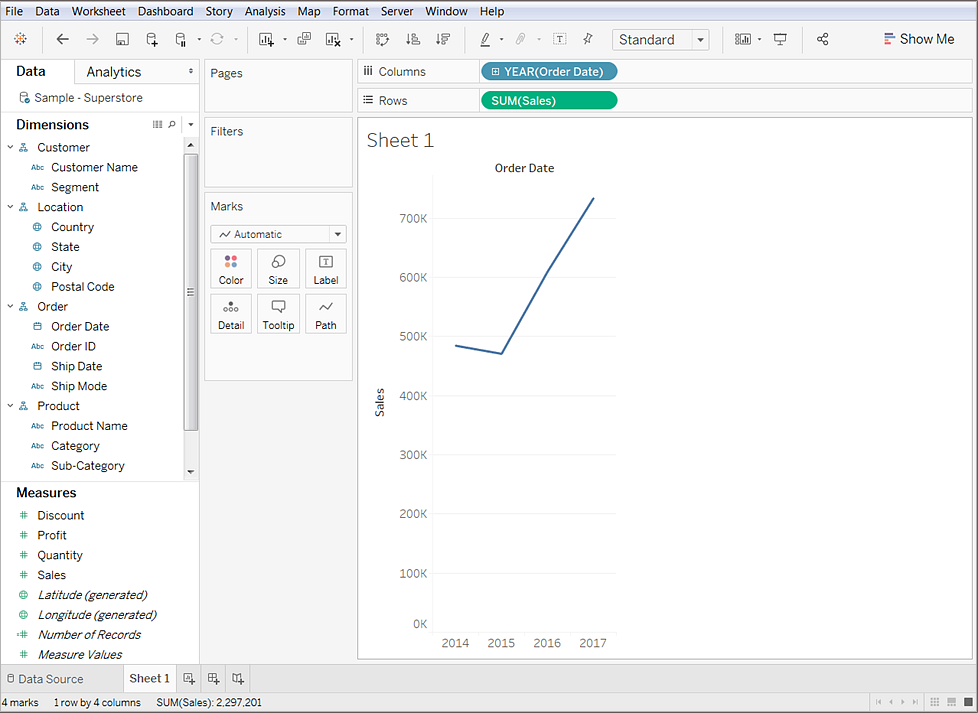Click the Color button in Marks card
The image size is (978, 713).
click(231, 269)
